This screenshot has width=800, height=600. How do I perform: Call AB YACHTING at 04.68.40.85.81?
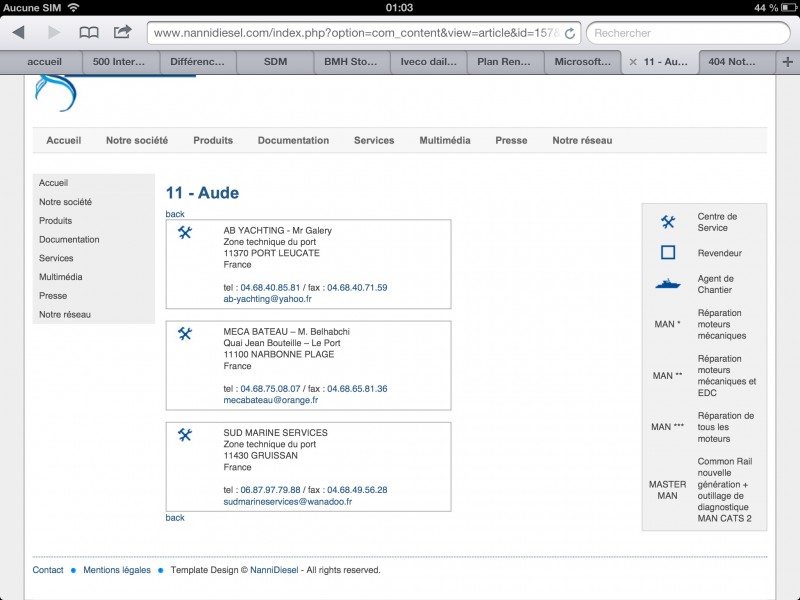click(x=270, y=288)
